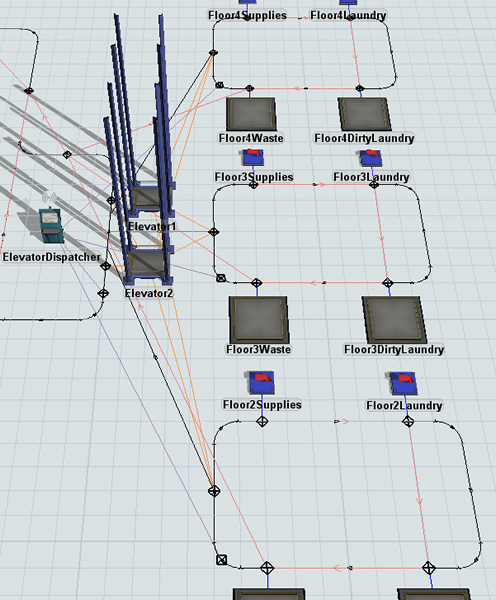
Task: Click the Floor2Supplies label
Action: (262, 404)
